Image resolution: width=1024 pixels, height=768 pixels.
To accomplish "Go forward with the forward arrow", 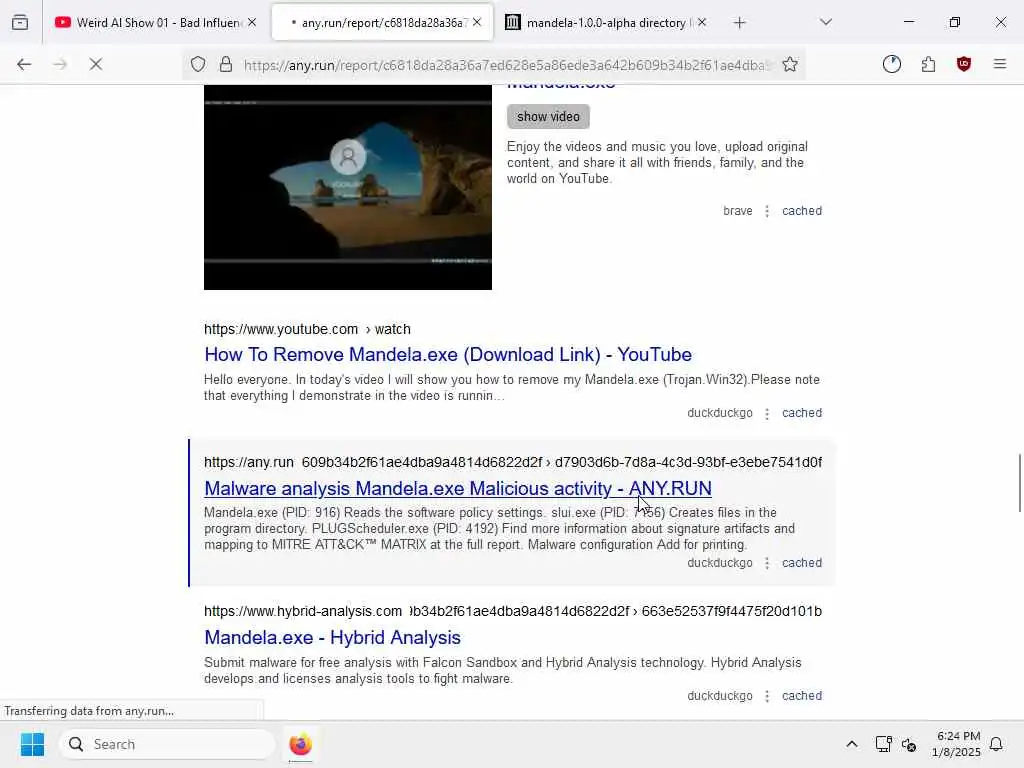I will 60,64.
